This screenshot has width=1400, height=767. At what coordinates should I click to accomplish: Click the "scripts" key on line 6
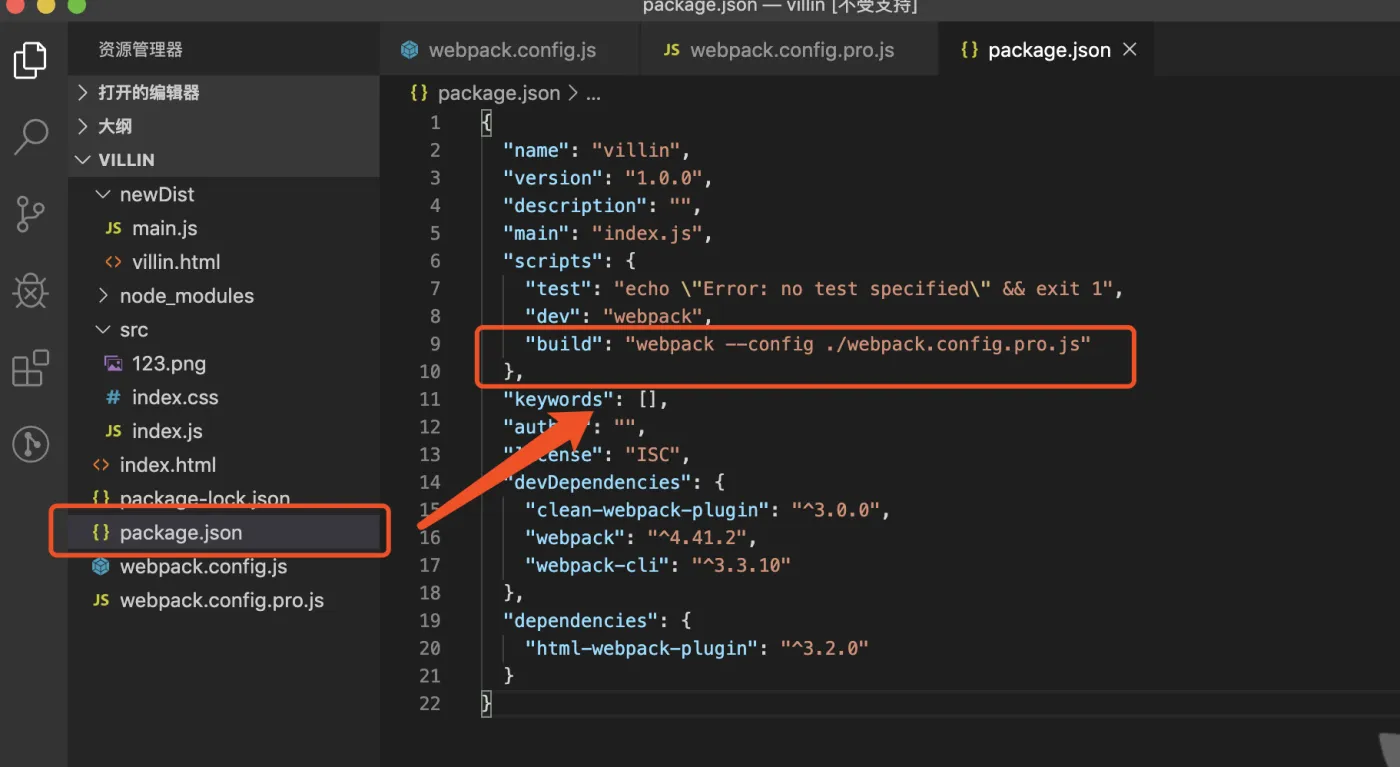pyautogui.click(x=553, y=261)
